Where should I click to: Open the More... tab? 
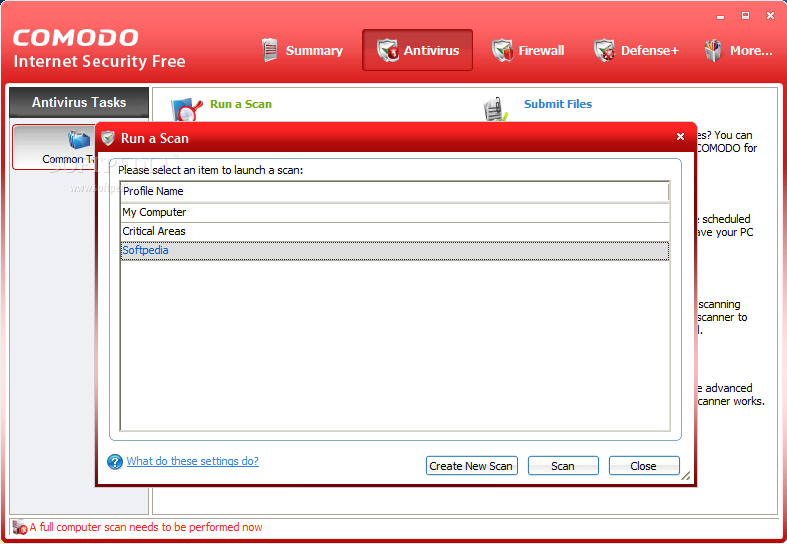[x=738, y=50]
